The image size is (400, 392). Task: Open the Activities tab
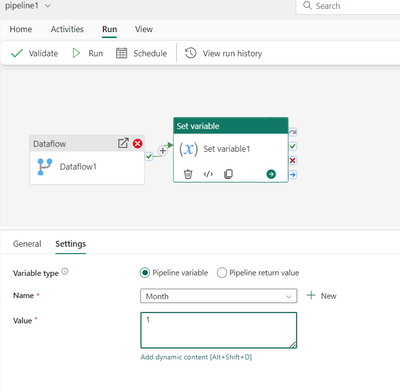[x=67, y=29]
